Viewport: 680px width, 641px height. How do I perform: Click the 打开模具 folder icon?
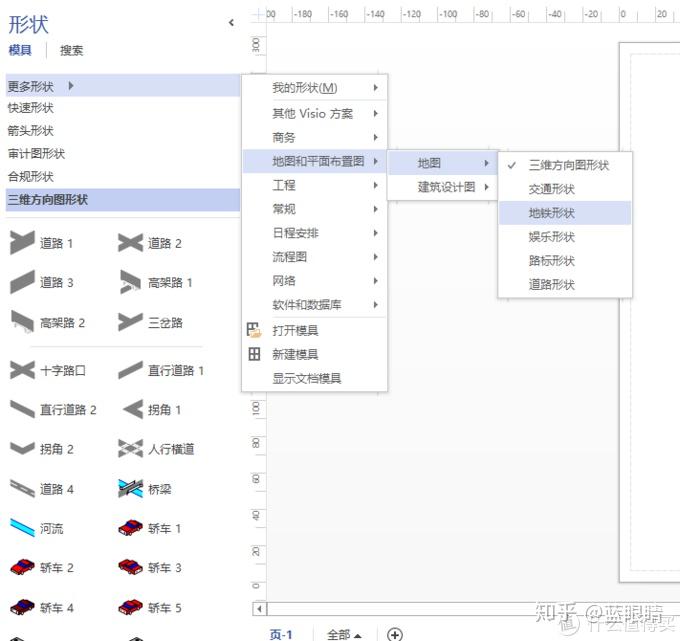click(x=254, y=330)
